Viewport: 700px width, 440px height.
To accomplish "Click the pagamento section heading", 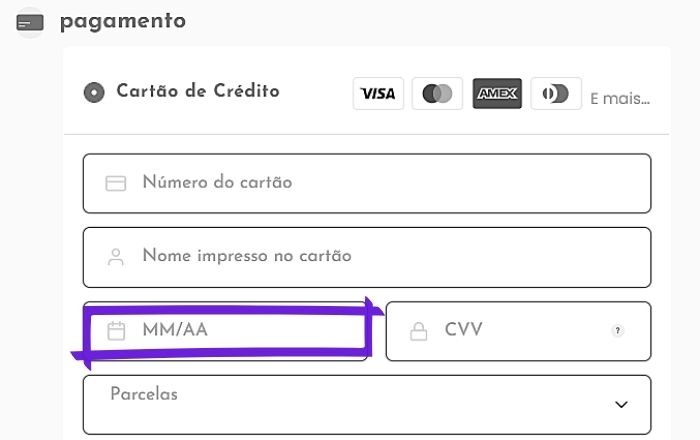I will coord(123,21).
